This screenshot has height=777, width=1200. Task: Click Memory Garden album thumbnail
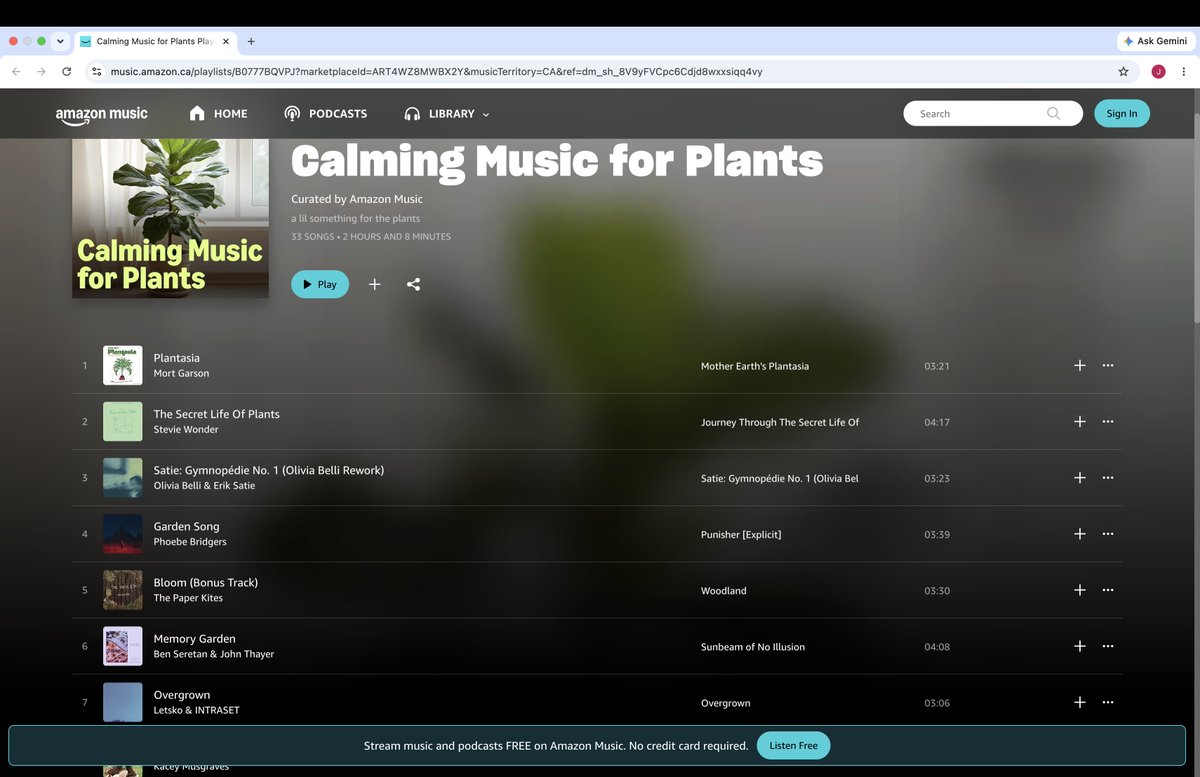pos(123,646)
